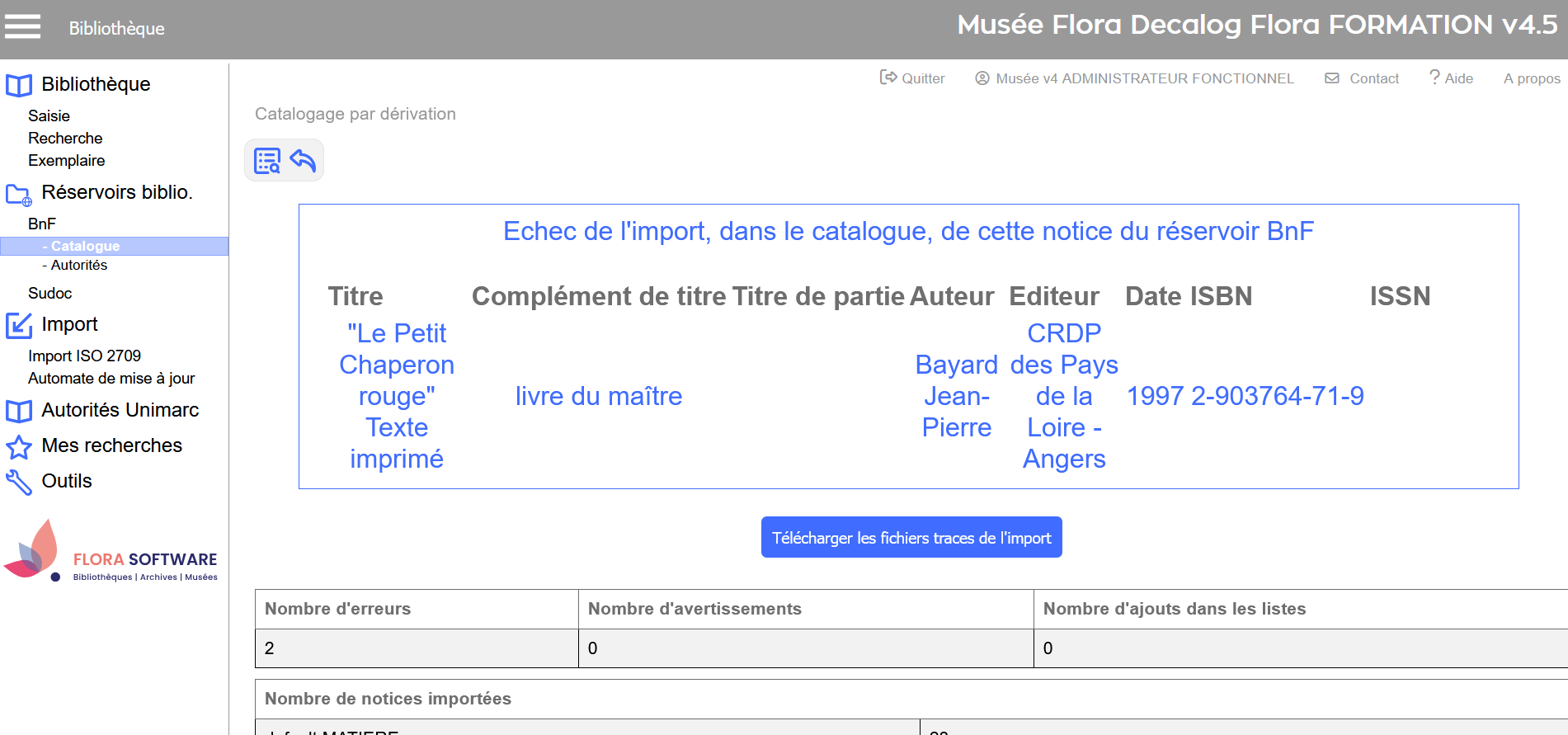Image resolution: width=1568 pixels, height=735 pixels.
Task: Click the Bibliothèque book icon
Action: [19, 85]
